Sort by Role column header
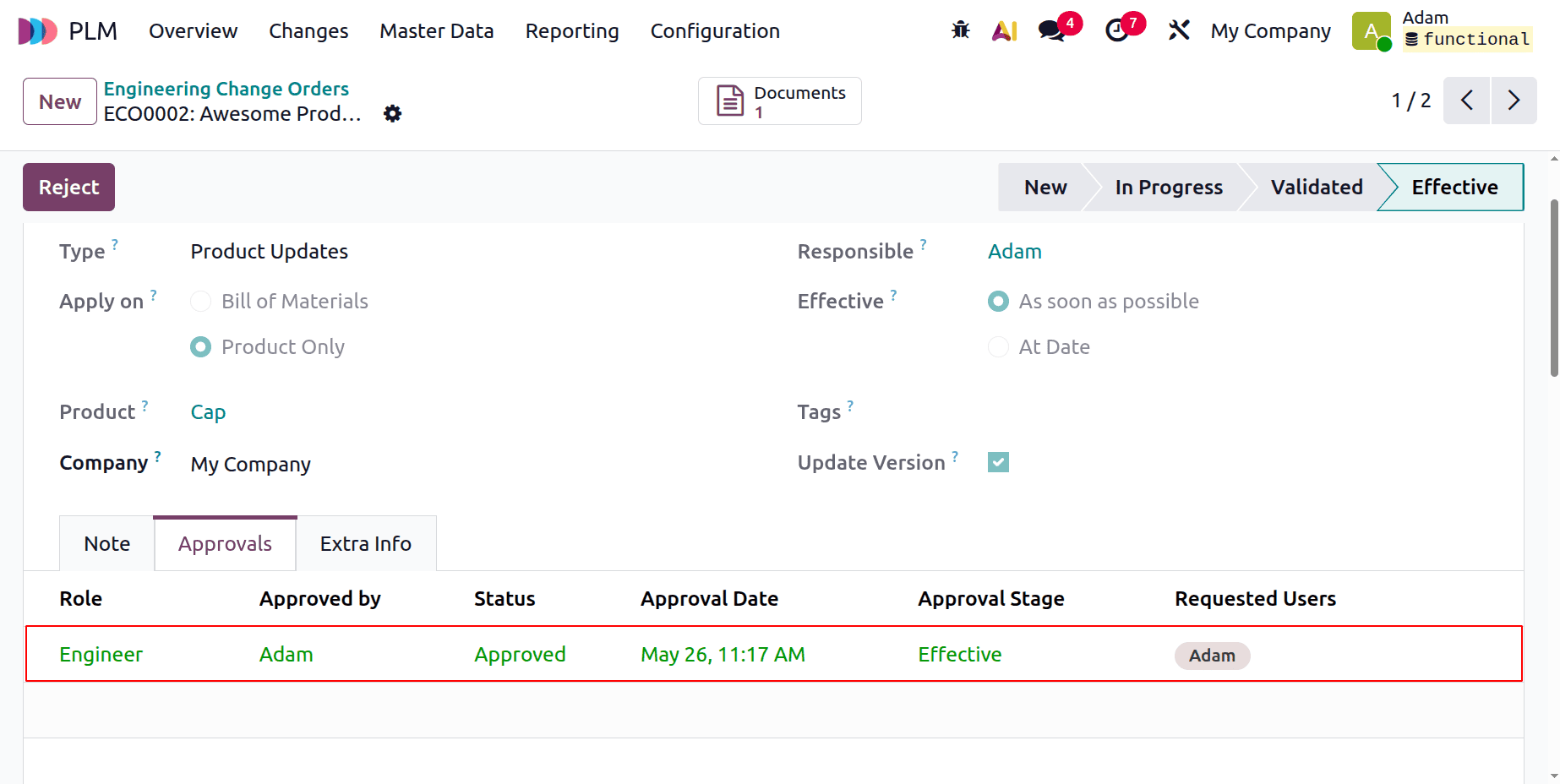 80,599
